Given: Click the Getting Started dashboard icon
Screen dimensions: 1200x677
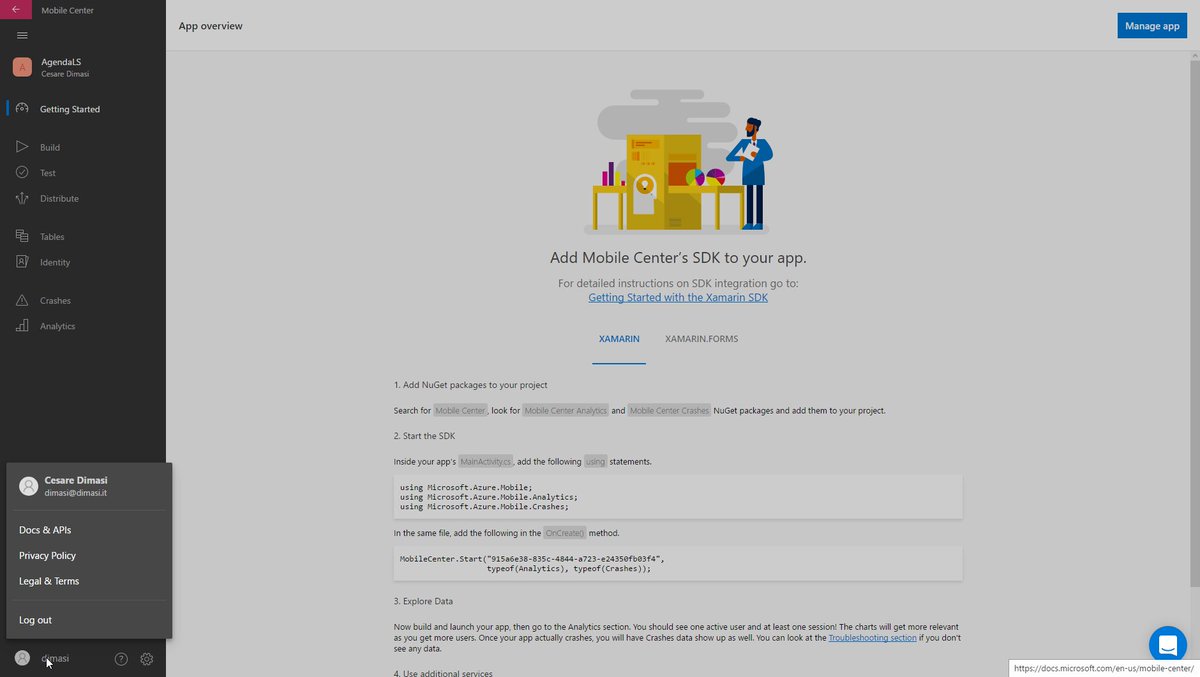Looking at the screenshot, I should coord(22,108).
